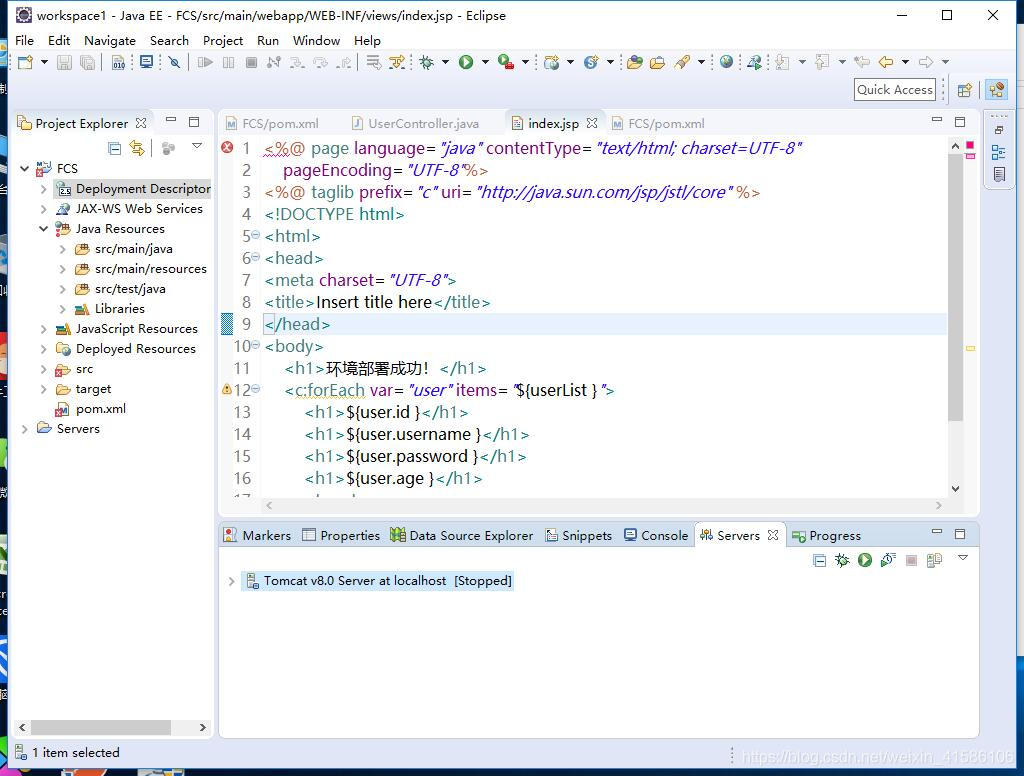1024x776 pixels.
Task: Collapse the Java Resources tree node
Action: [x=43, y=229]
